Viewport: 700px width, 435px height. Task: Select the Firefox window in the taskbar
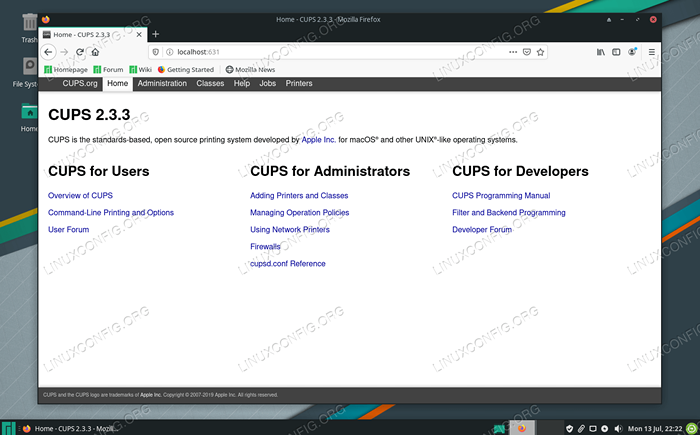68,428
